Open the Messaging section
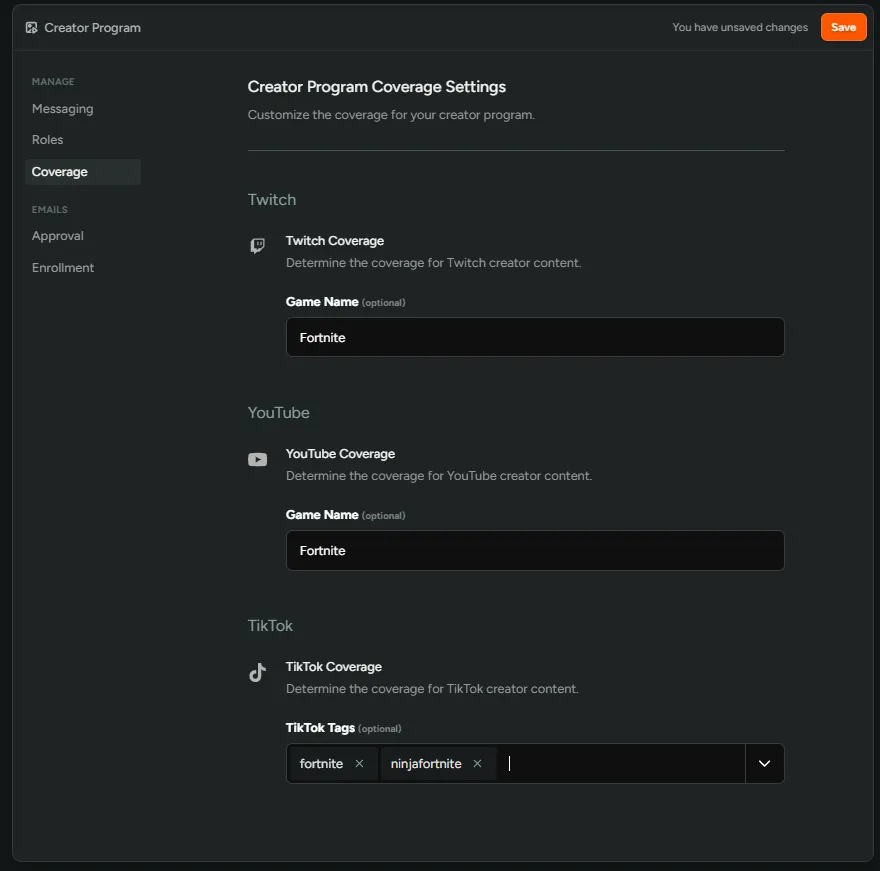 tap(62, 109)
